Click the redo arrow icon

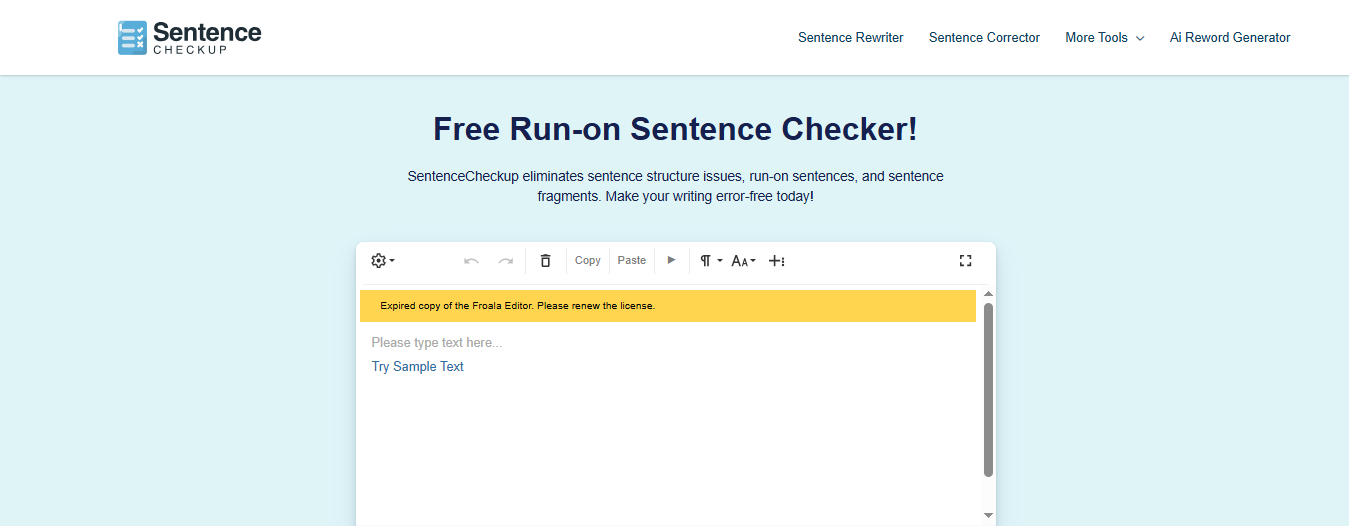(x=506, y=260)
